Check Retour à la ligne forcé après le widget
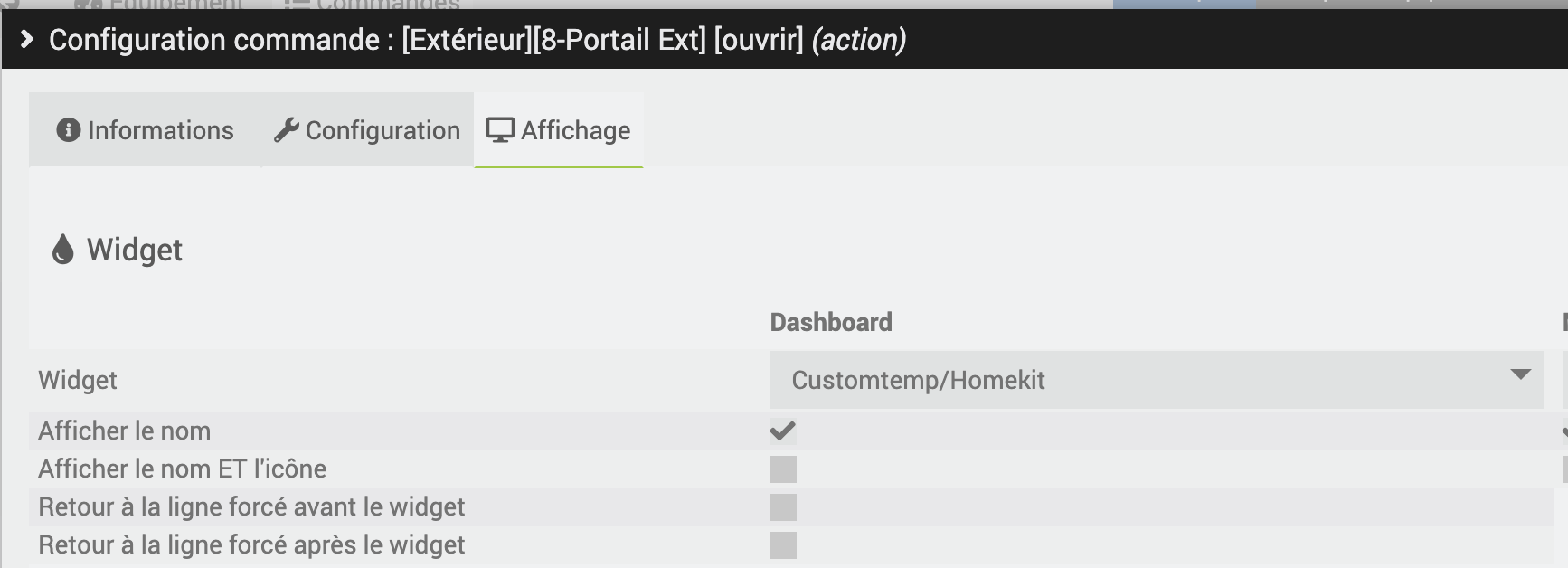 point(783,544)
